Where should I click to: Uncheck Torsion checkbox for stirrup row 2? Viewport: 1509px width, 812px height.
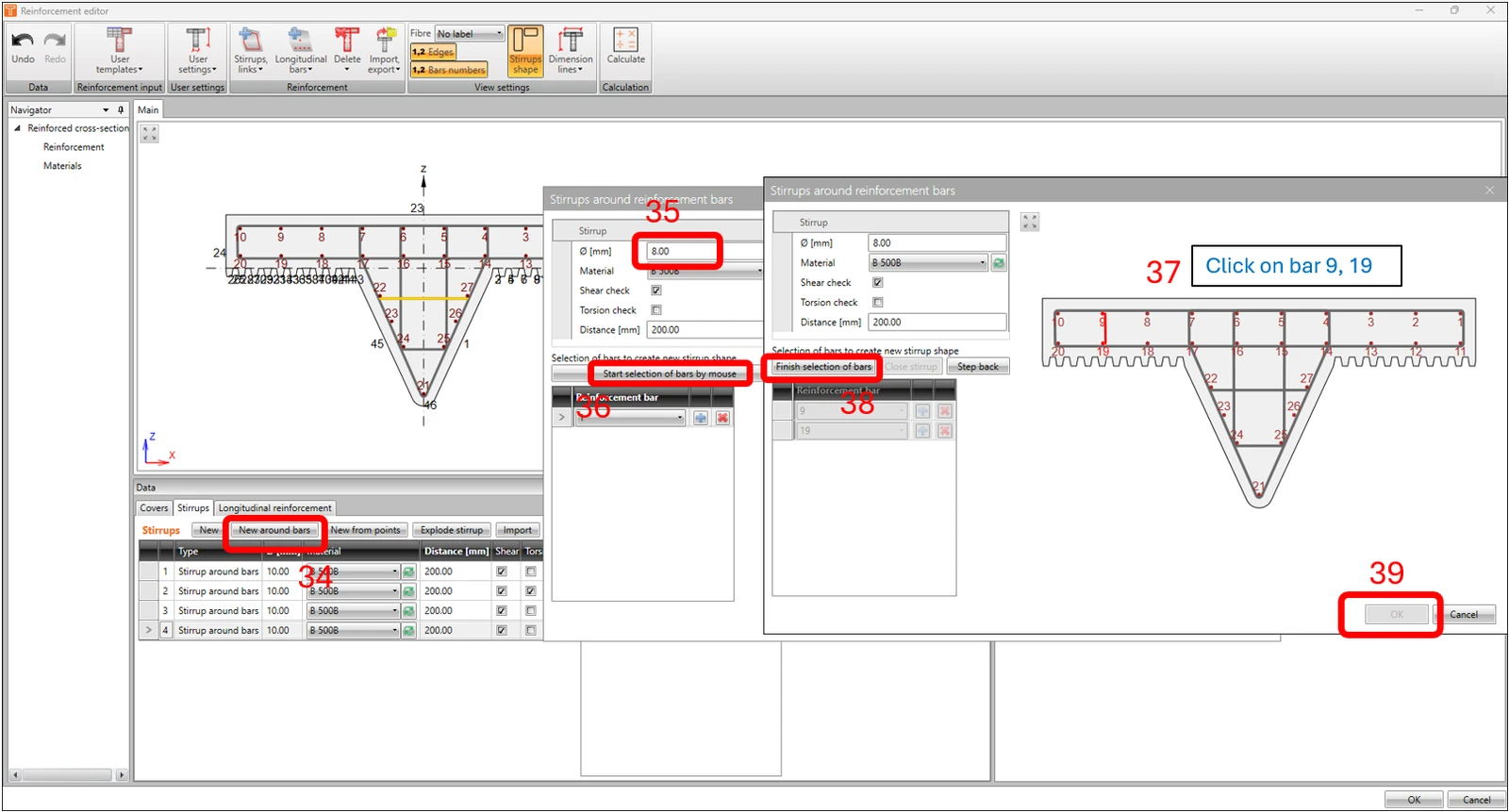point(531,591)
